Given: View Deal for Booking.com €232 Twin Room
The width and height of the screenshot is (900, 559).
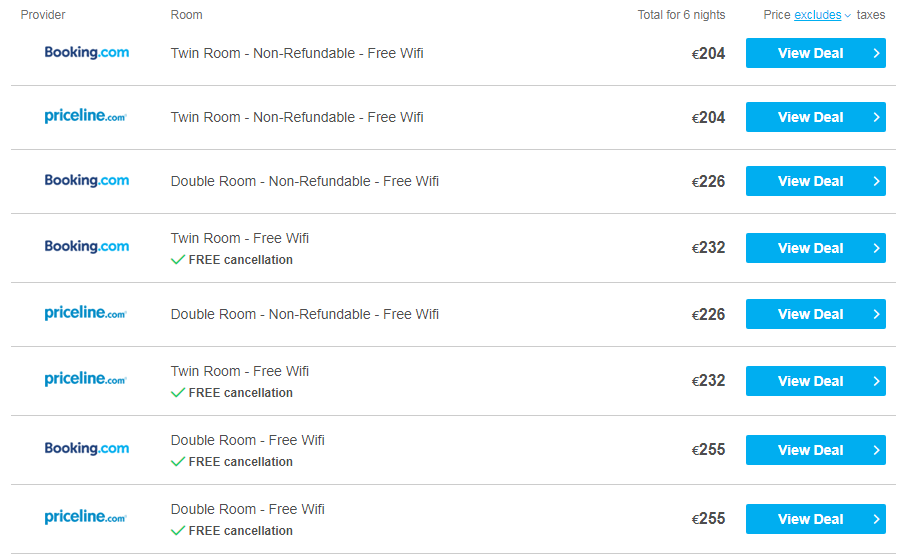Looking at the screenshot, I should [816, 248].
